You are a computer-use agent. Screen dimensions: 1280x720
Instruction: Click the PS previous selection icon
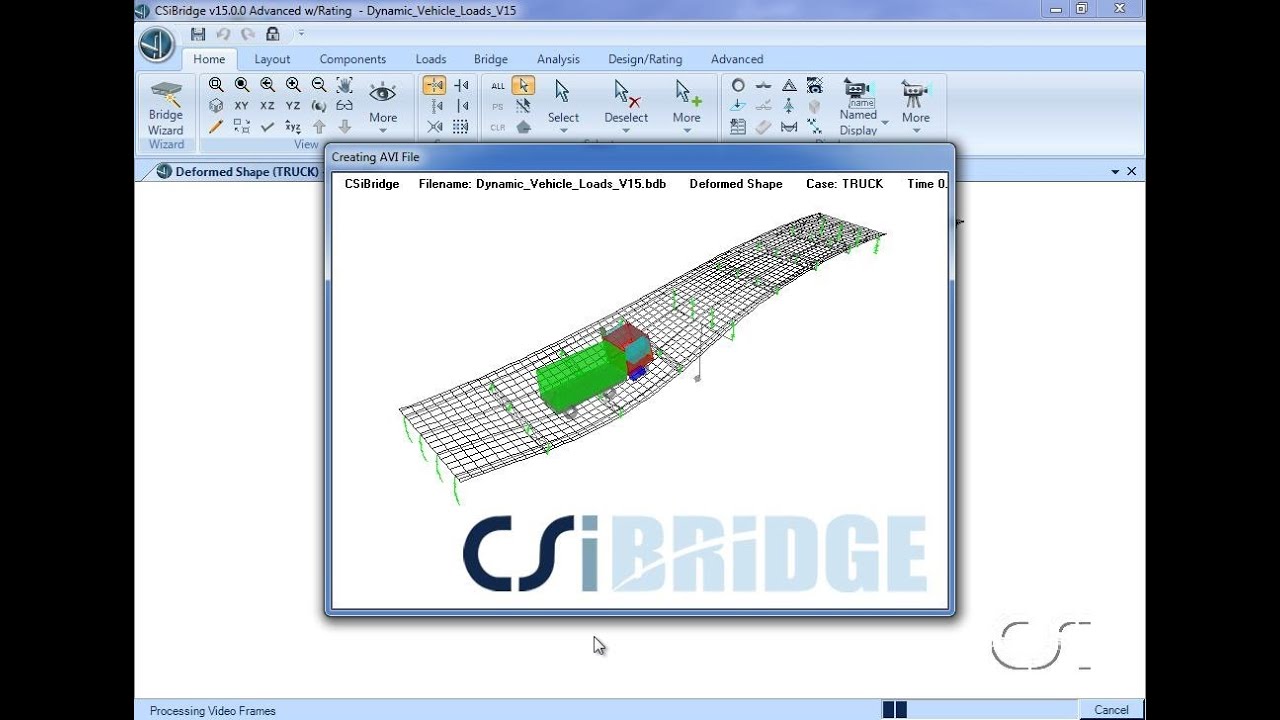coord(498,106)
